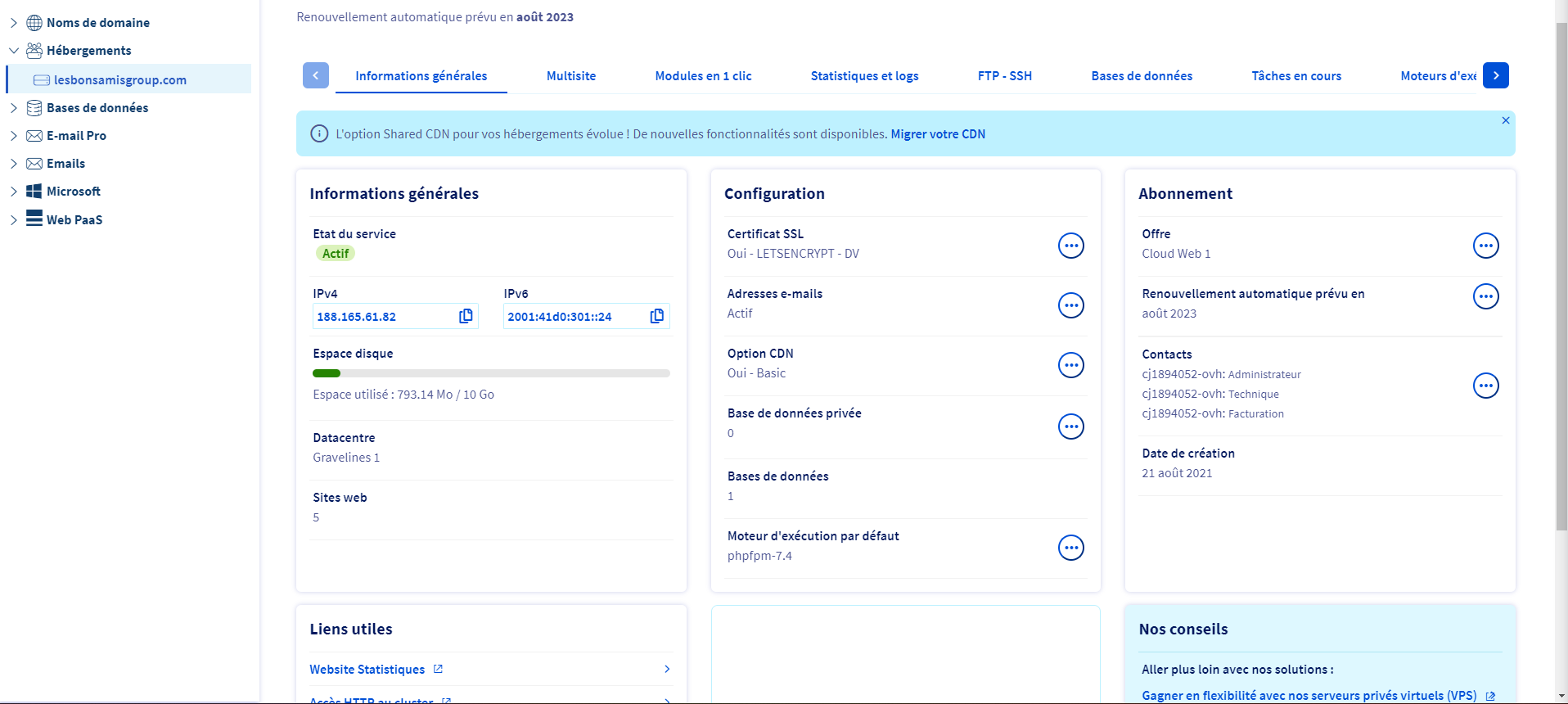The width and height of the screenshot is (1568, 704).
Task: Open Option CDN actions menu
Action: coord(1070,365)
